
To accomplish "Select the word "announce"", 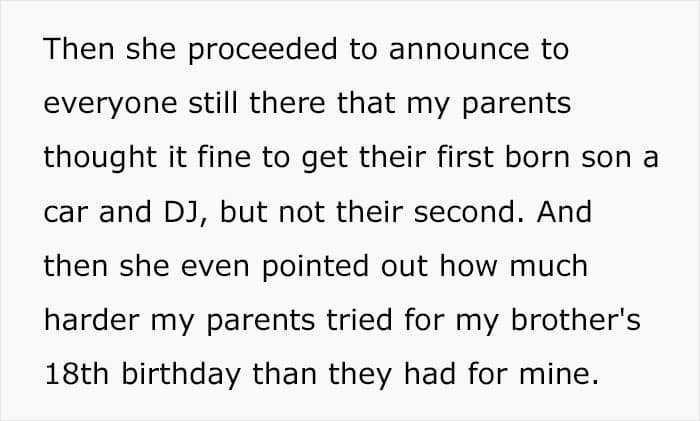I will pyautogui.click(x=459, y=50).
